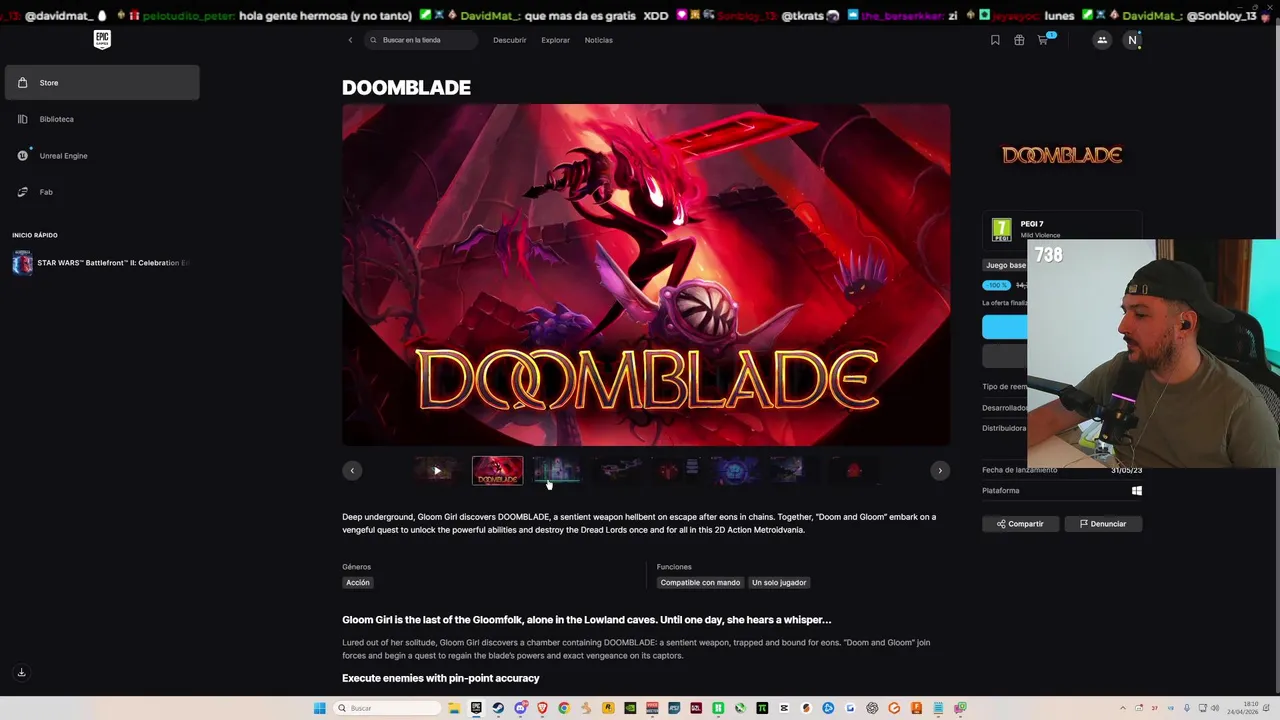Select the screenshot thumbnail under the cursor
Viewport: 1280px width, 720px height.
(x=557, y=470)
